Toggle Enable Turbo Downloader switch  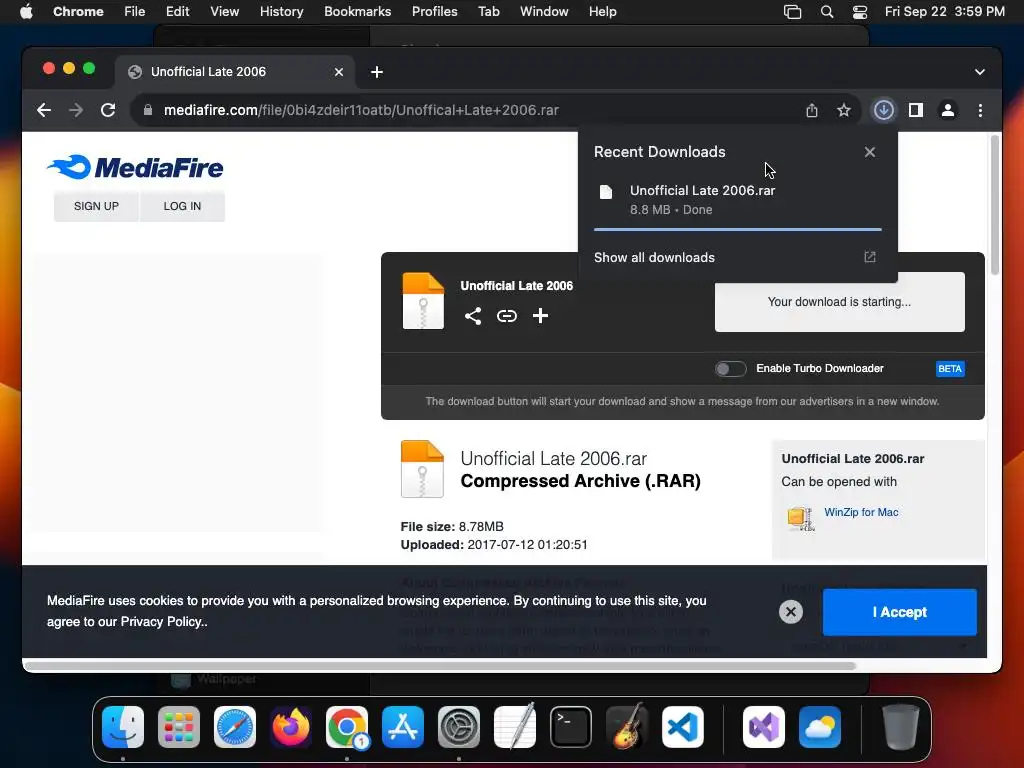coord(730,369)
